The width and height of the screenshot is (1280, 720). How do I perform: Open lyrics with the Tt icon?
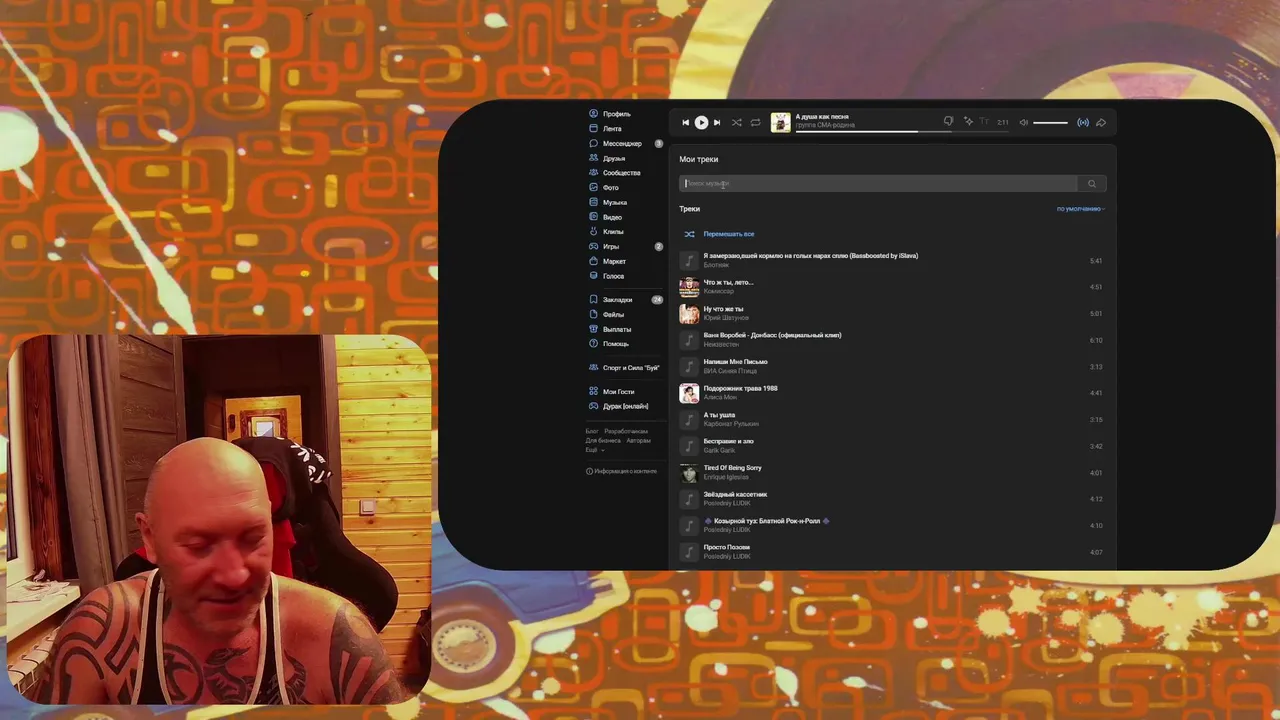(x=984, y=122)
